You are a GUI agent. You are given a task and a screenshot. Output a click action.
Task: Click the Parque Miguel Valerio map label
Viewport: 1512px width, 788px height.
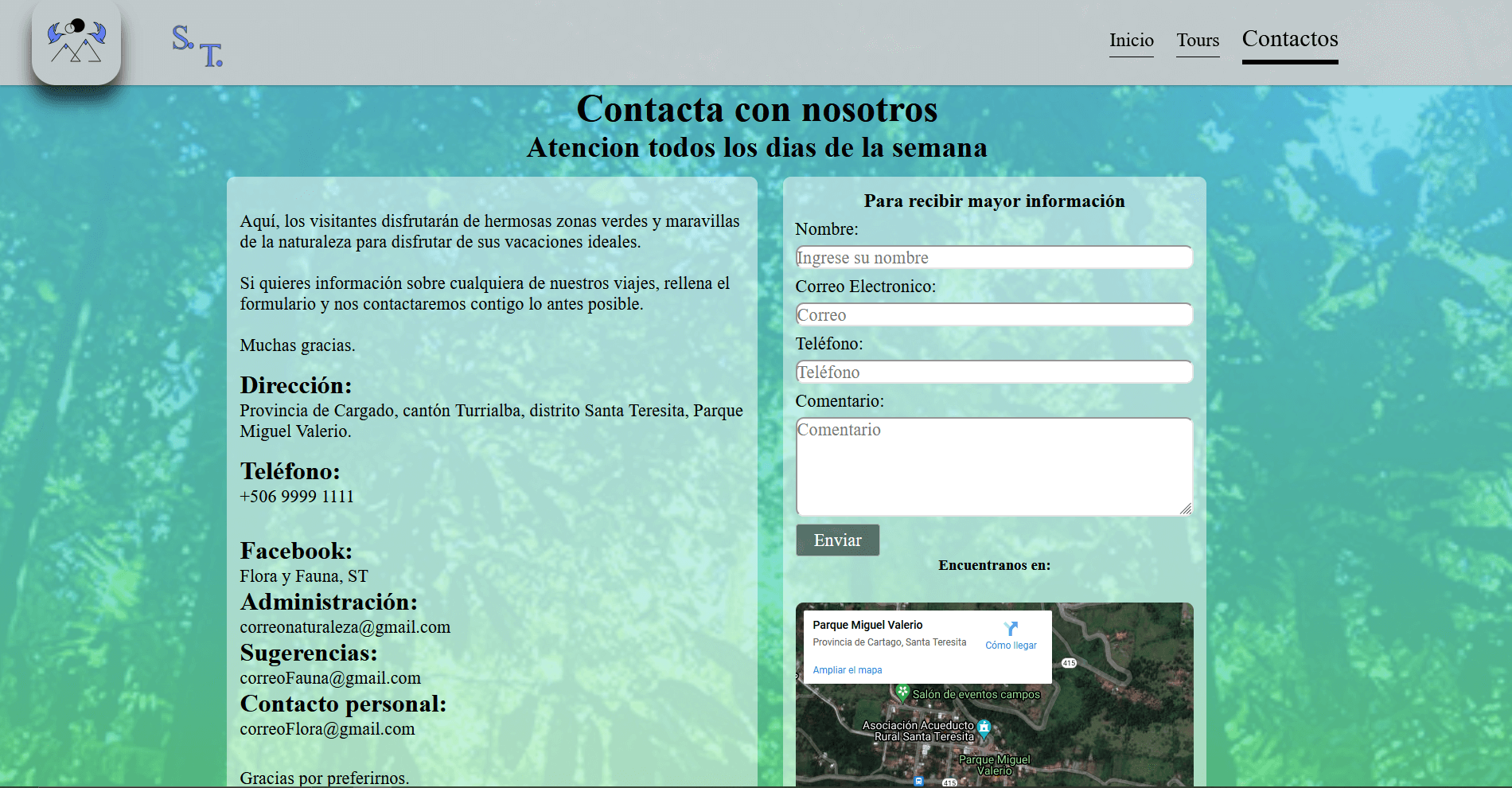[x=994, y=765]
